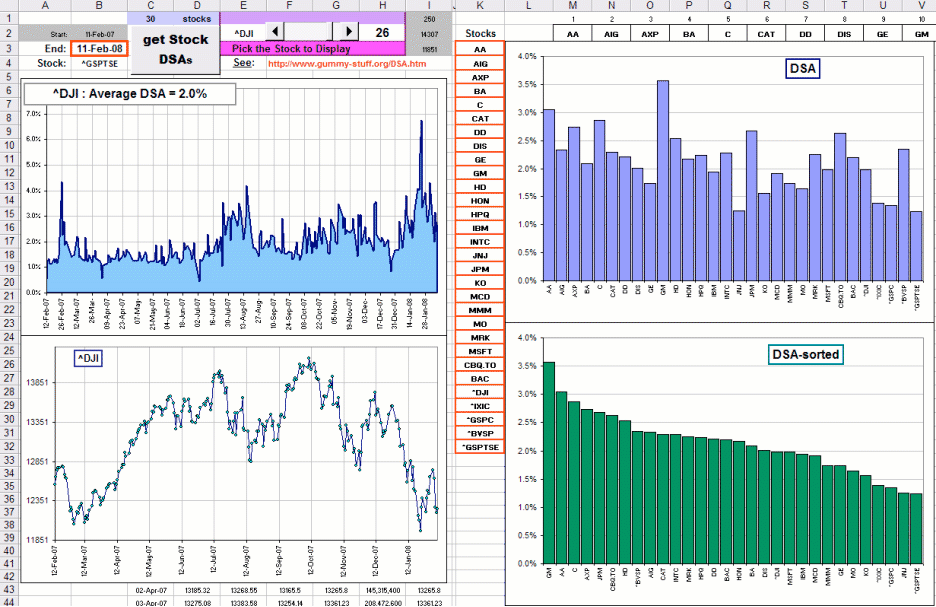Click the right arrow of the stock scroll bar
Viewport: 936px width, 607px height.
[349, 32]
